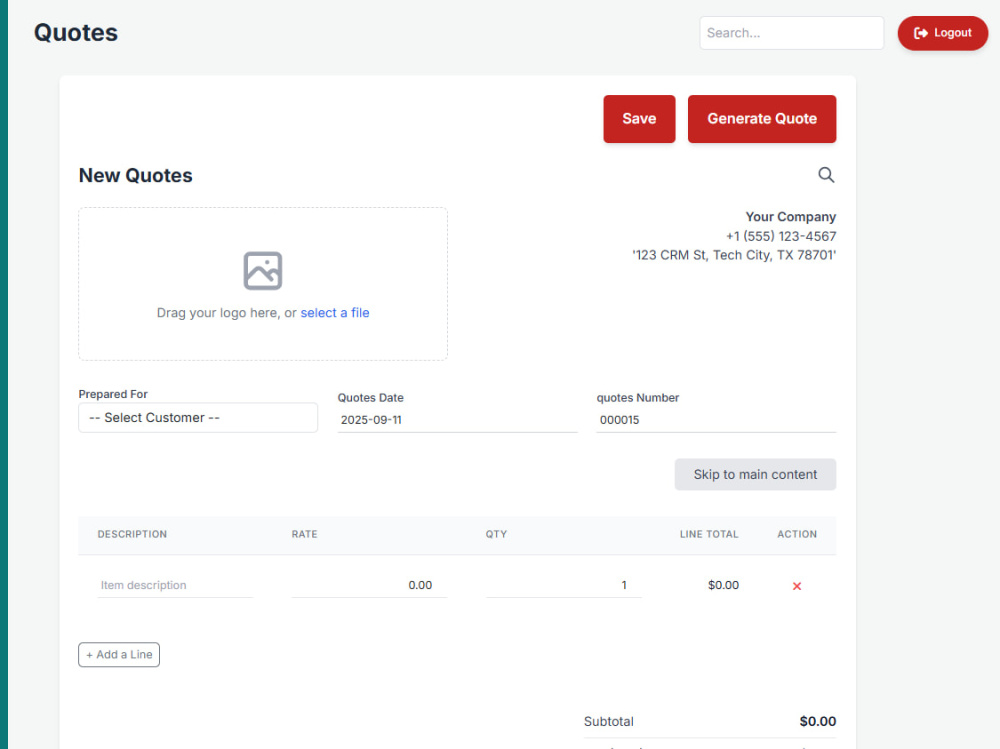Viewport: 1000px width, 749px height.
Task: Click the Rate field showing 0.00
Action: pos(369,585)
